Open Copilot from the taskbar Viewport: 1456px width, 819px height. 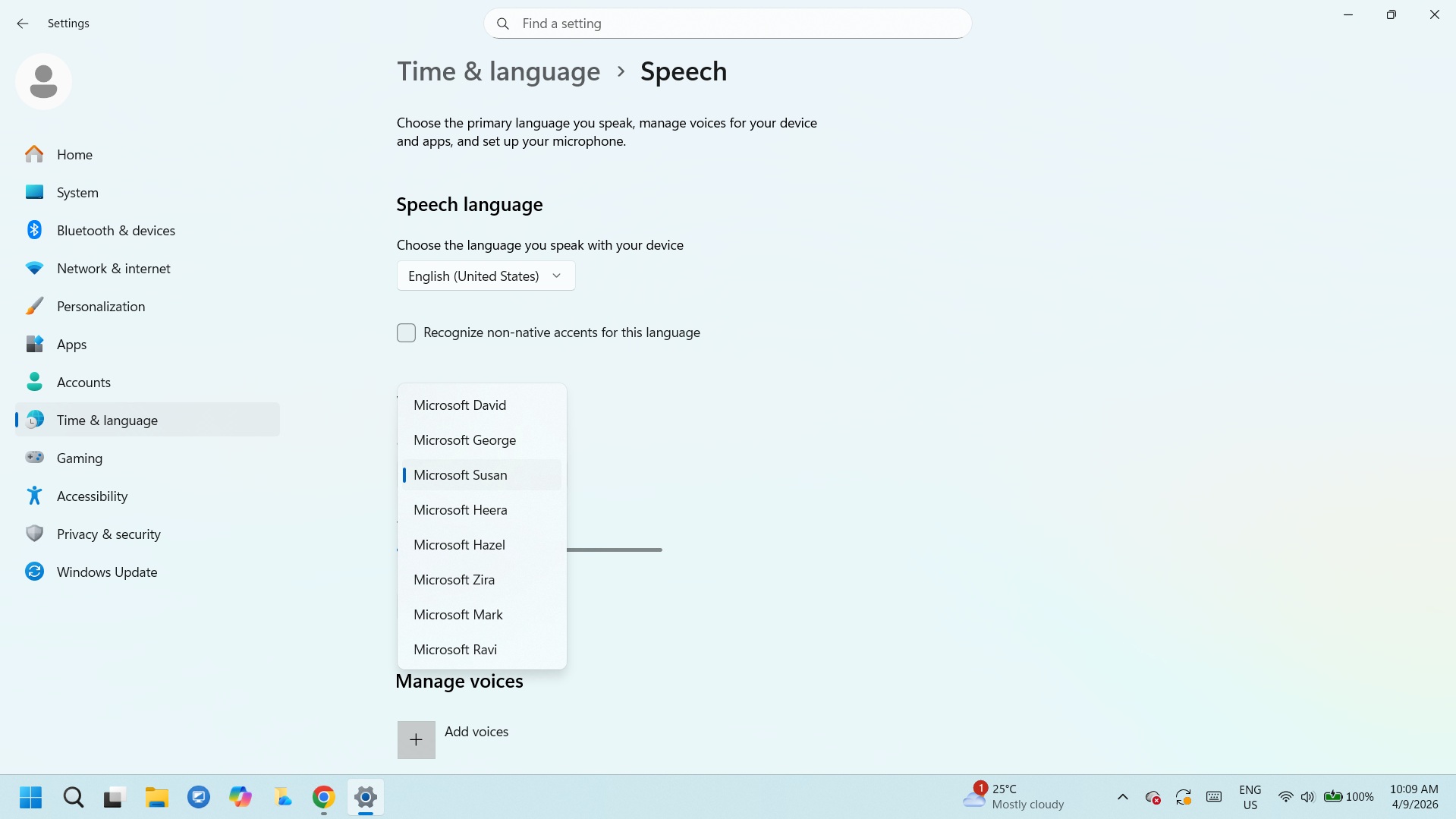click(240, 797)
